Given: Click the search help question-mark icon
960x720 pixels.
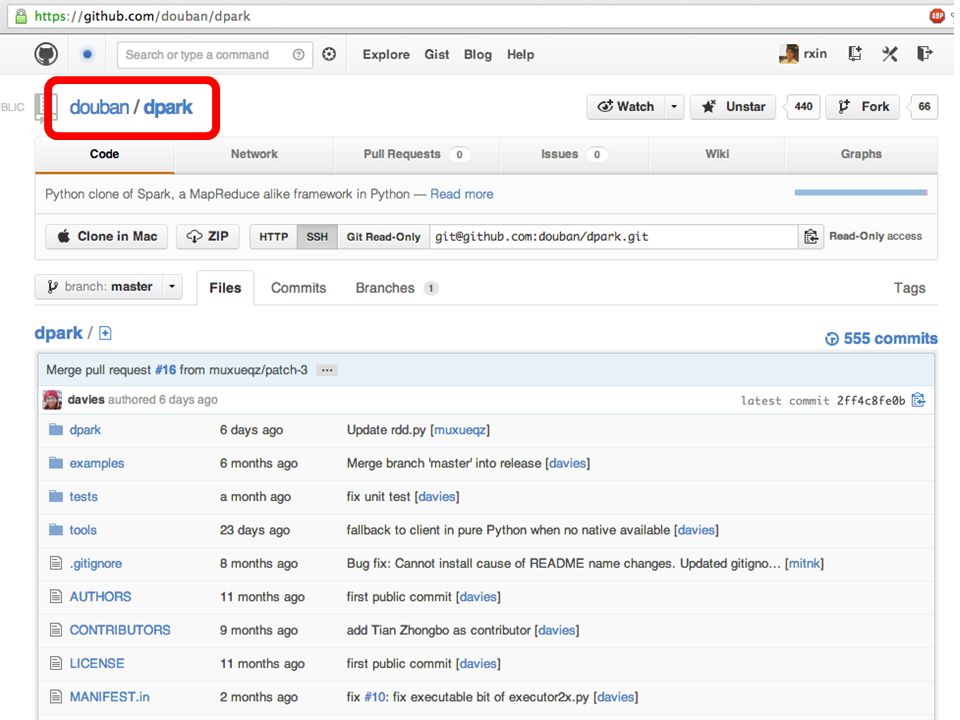Looking at the screenshot, I should point(298,54).
